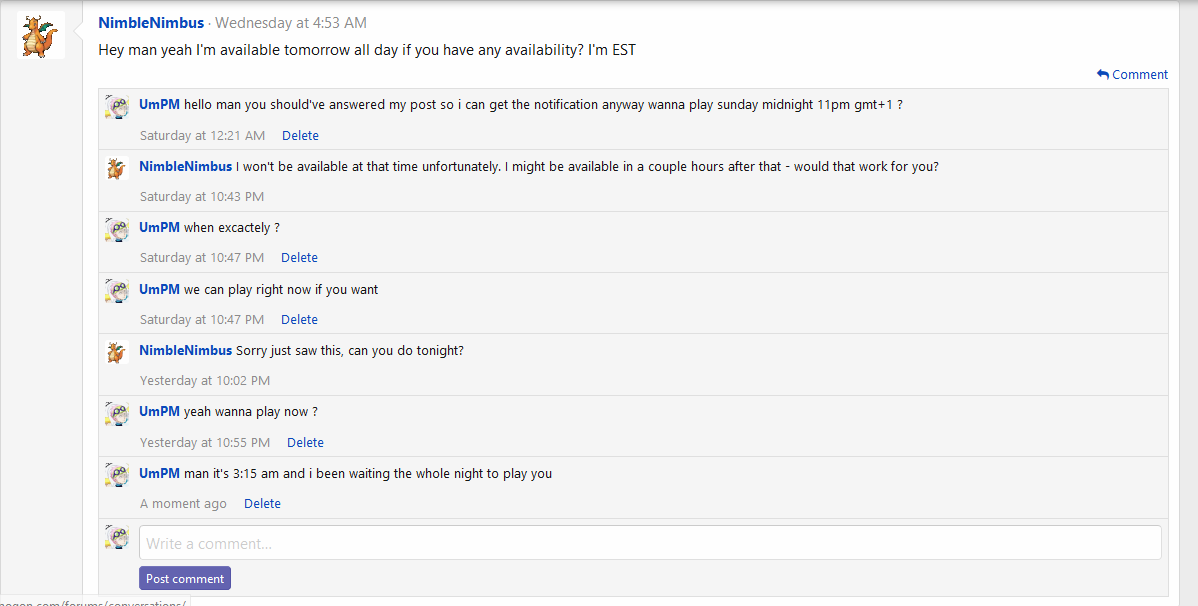Delete the comment posted a moment ago
This screenshot has height=606, width=1198.
click(x=262, y=503)
